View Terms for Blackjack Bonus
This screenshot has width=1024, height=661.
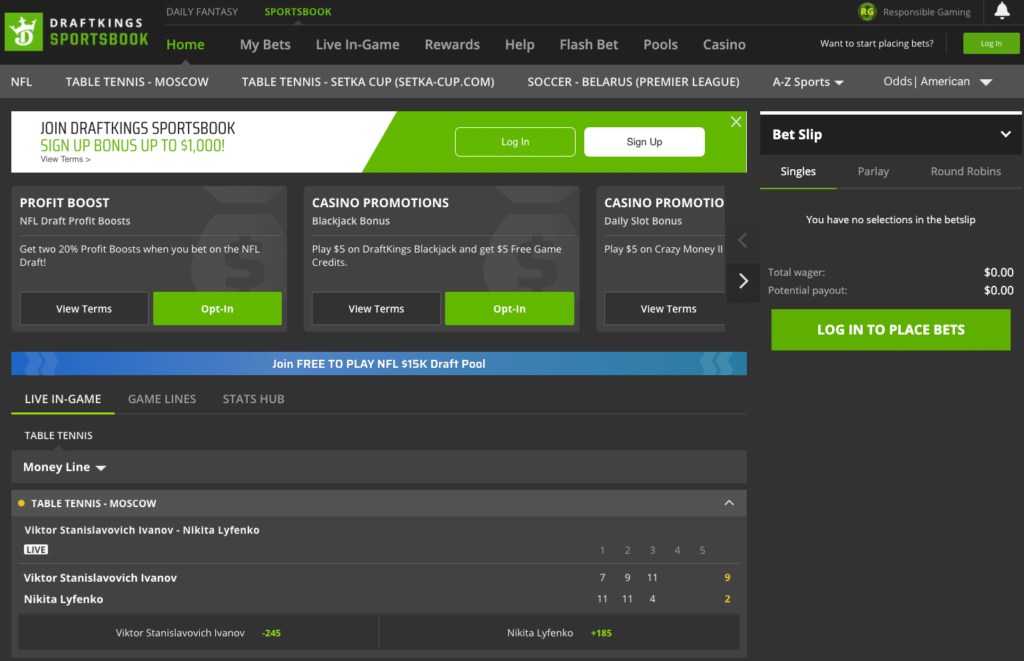(376, 308)
